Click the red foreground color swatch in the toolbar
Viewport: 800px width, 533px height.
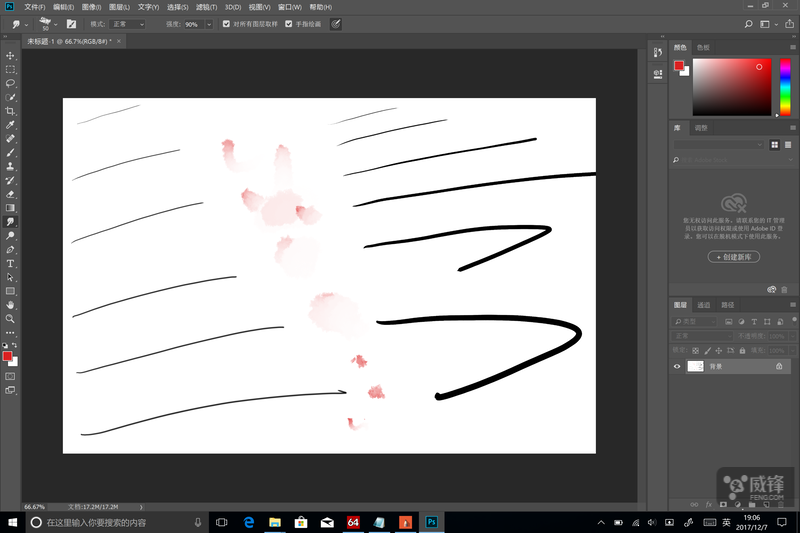7,356
